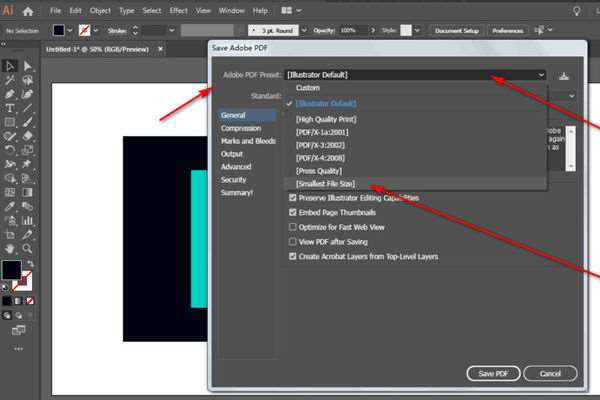
Task: Click the toolbar Fill color swatch
Action: [x=11, y=270]
